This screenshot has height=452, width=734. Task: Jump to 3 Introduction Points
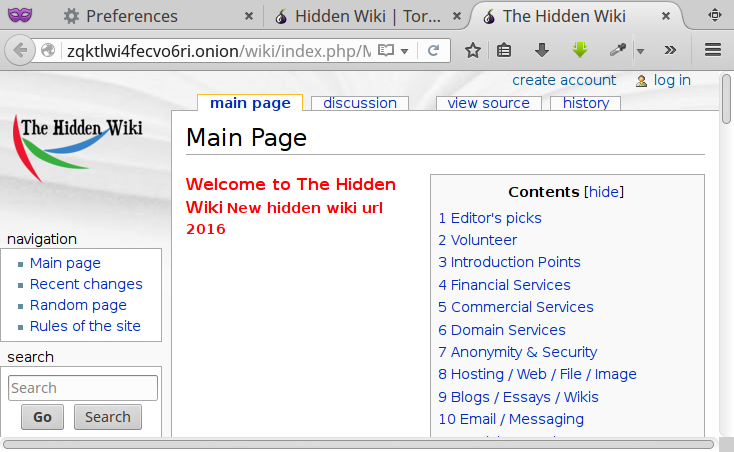click(x=509, y=262)
